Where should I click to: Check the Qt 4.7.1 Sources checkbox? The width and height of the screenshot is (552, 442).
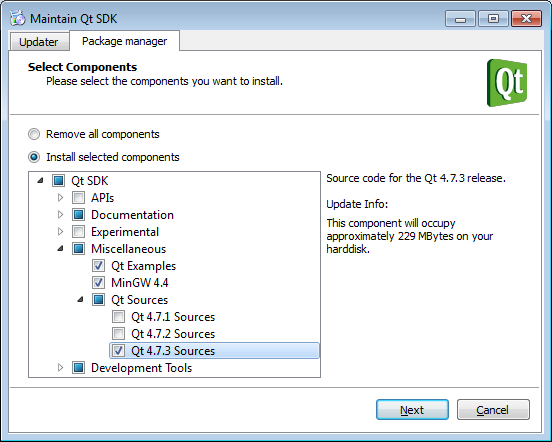coord(118,317)
